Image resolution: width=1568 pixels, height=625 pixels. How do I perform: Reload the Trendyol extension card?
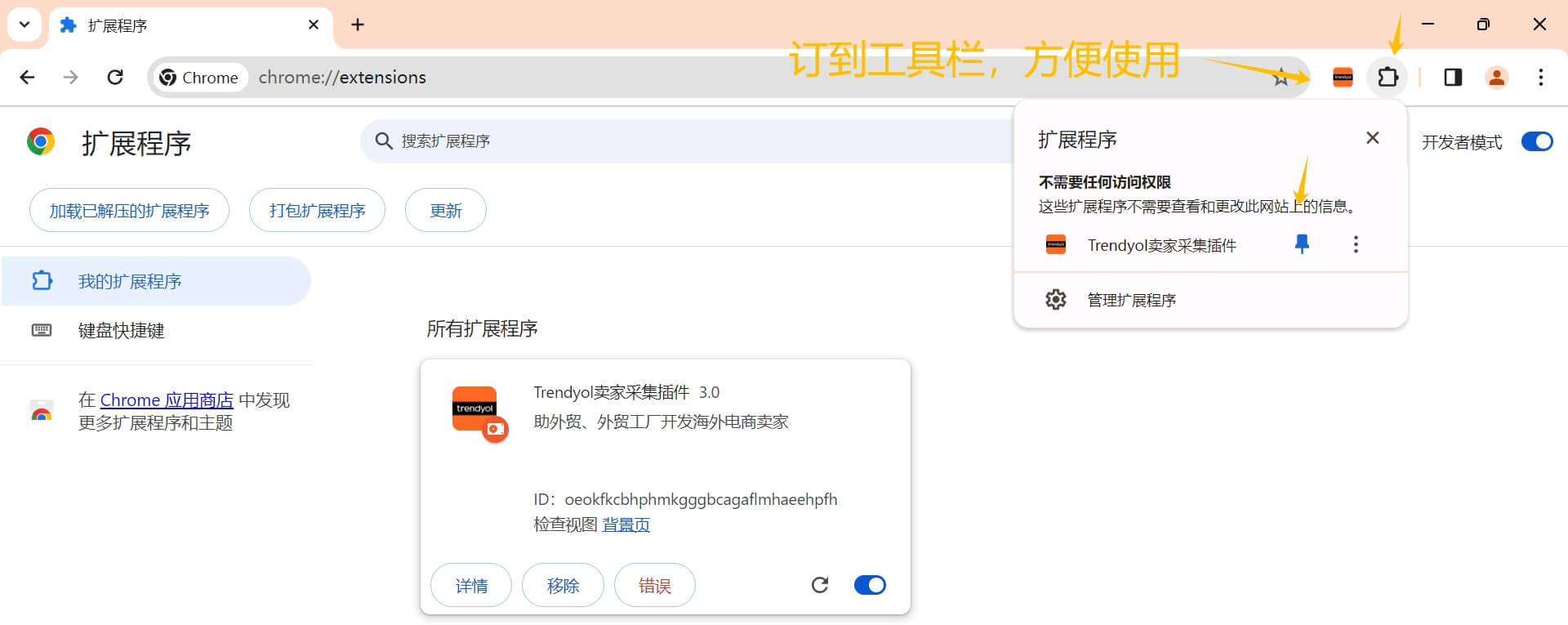[820, 585]
